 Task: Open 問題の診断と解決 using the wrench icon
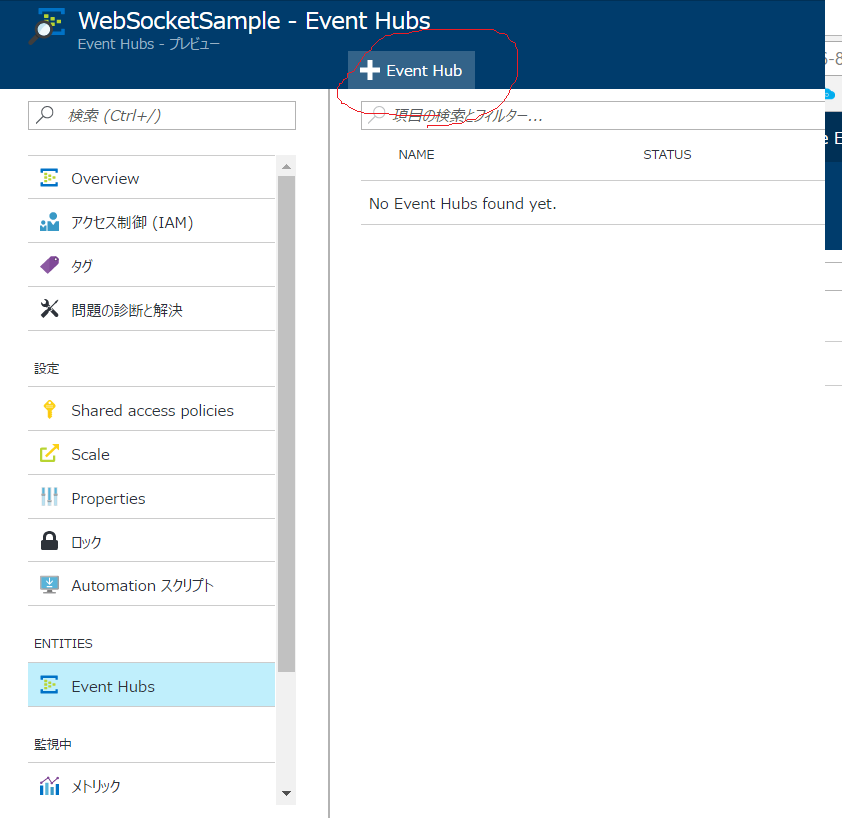(48, 309)
